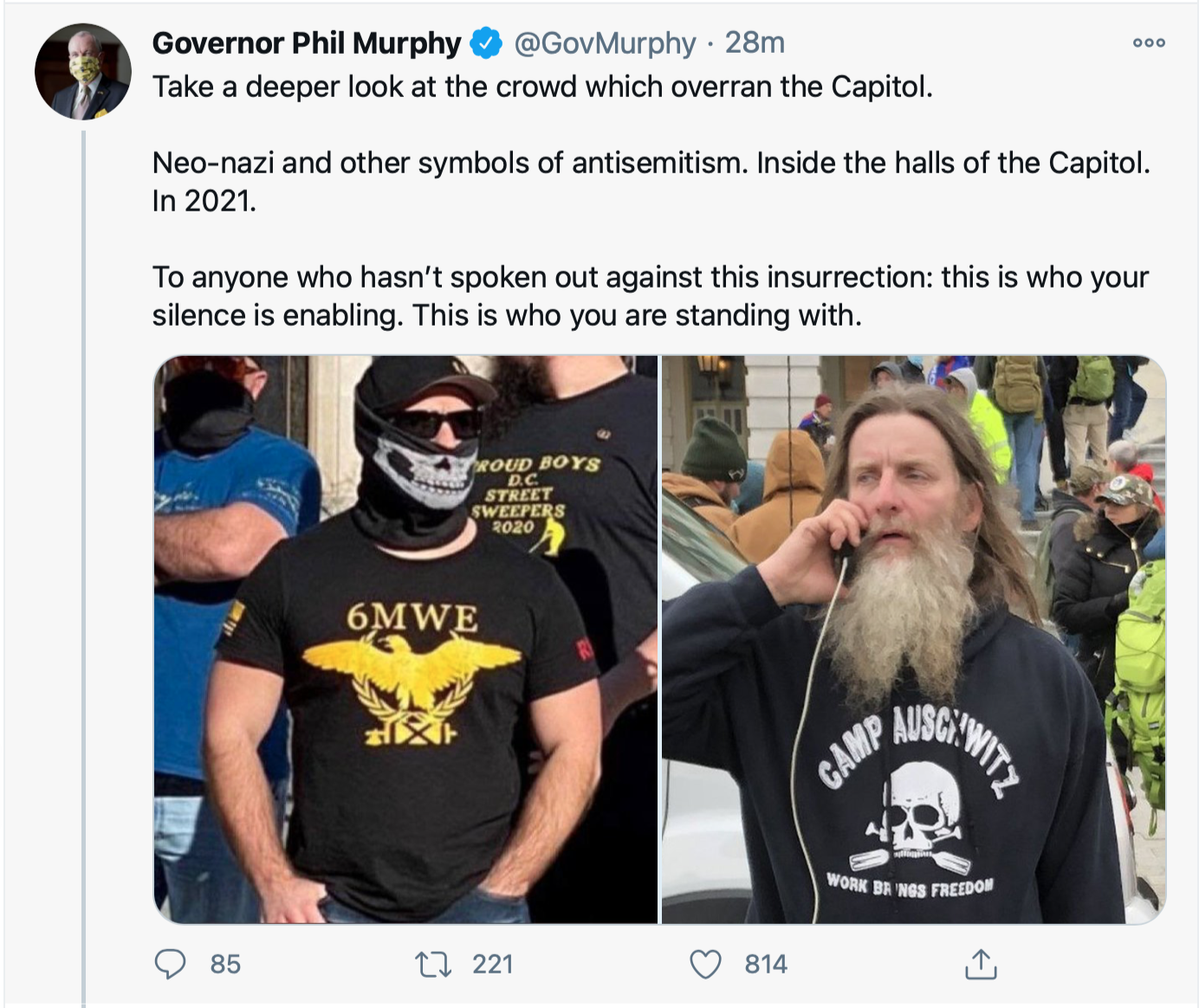Image resolution: width=1199 pixels, height=1008 pixels.
Task: Click the "Neo-nazi and other symbols" paragraph
Action: pyautogui.click(x=650, y=163)
